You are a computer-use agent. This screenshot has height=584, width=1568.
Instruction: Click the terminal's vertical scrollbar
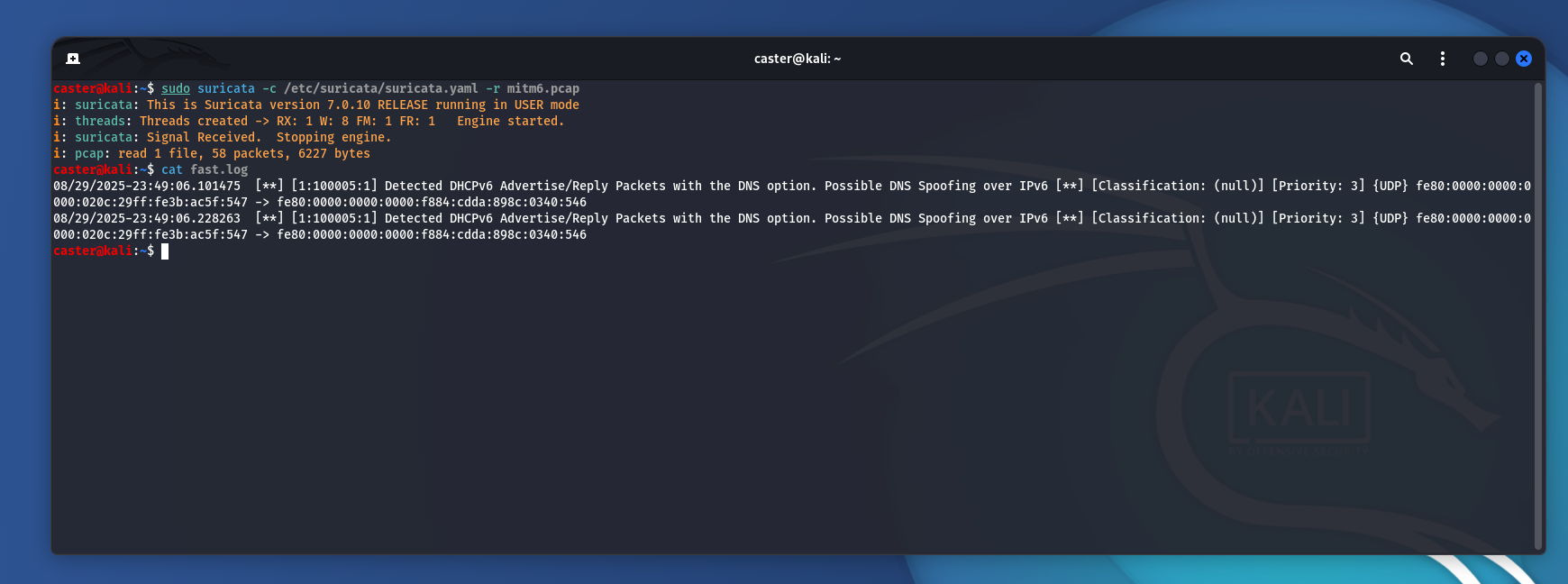click(1538, 315)
